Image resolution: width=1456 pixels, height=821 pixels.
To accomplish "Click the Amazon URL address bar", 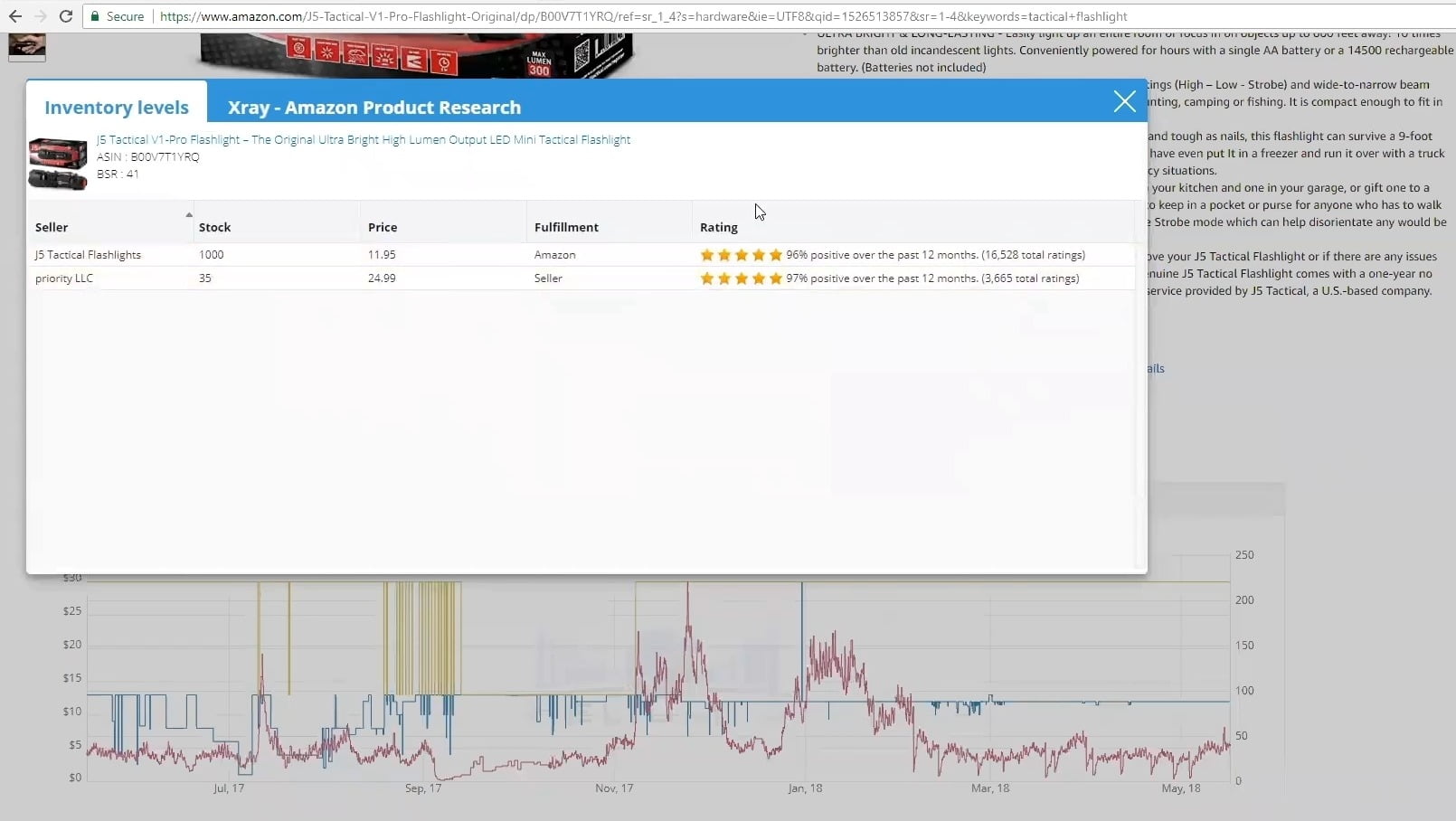I will tap(643, 16).
